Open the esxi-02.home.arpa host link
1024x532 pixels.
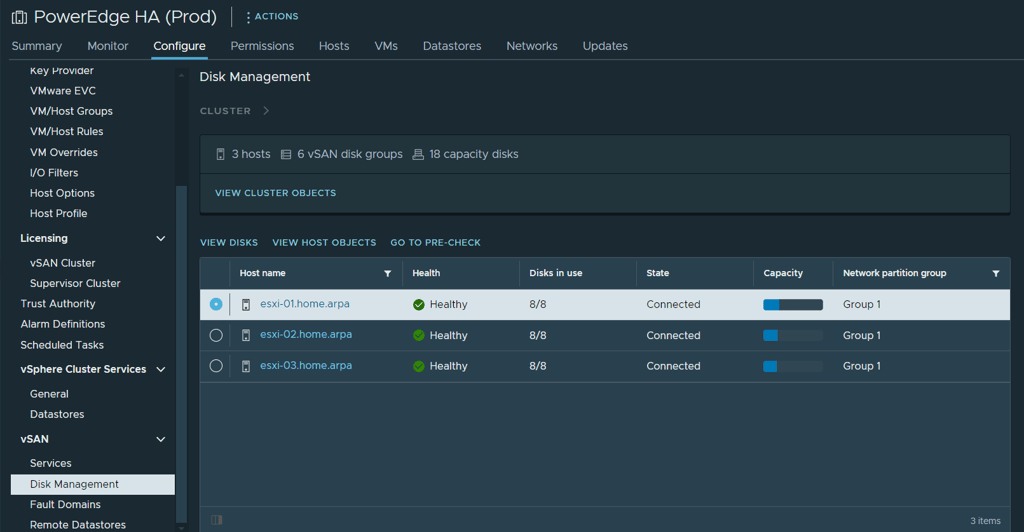[x=306, y=334]
